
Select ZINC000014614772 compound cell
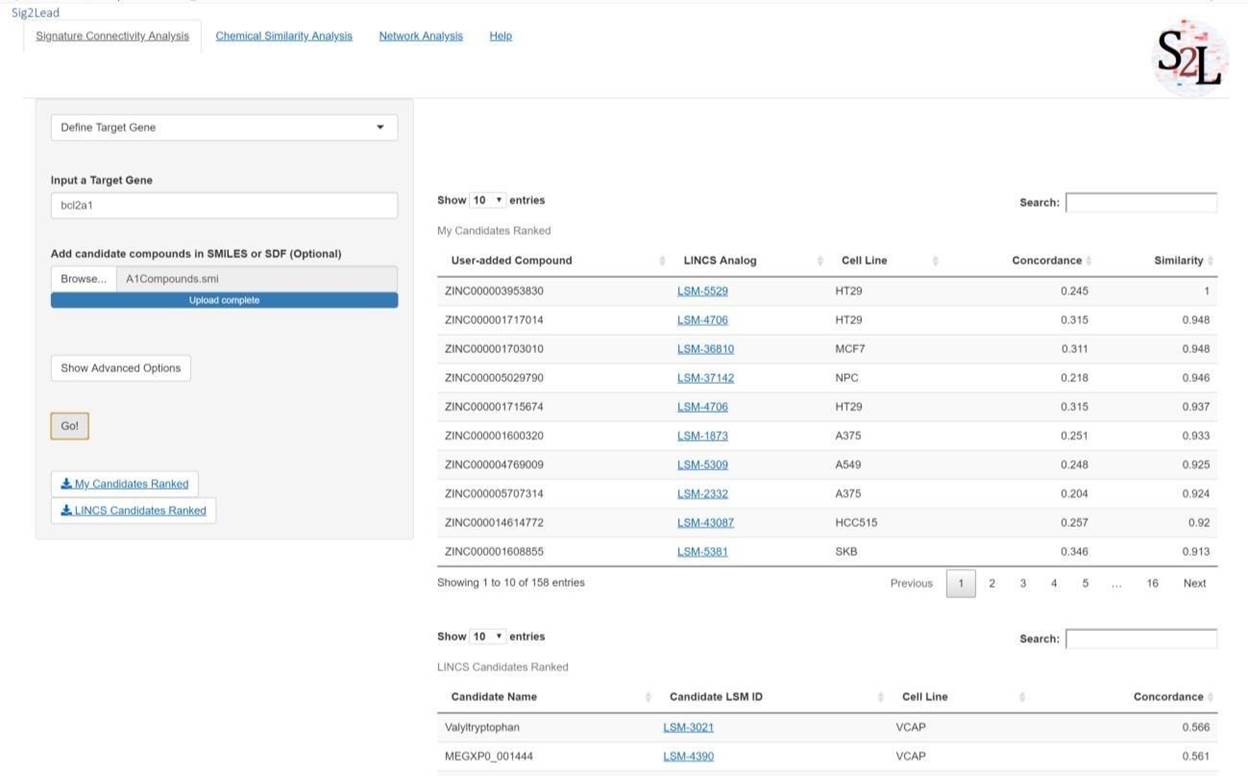click(496, 523)
